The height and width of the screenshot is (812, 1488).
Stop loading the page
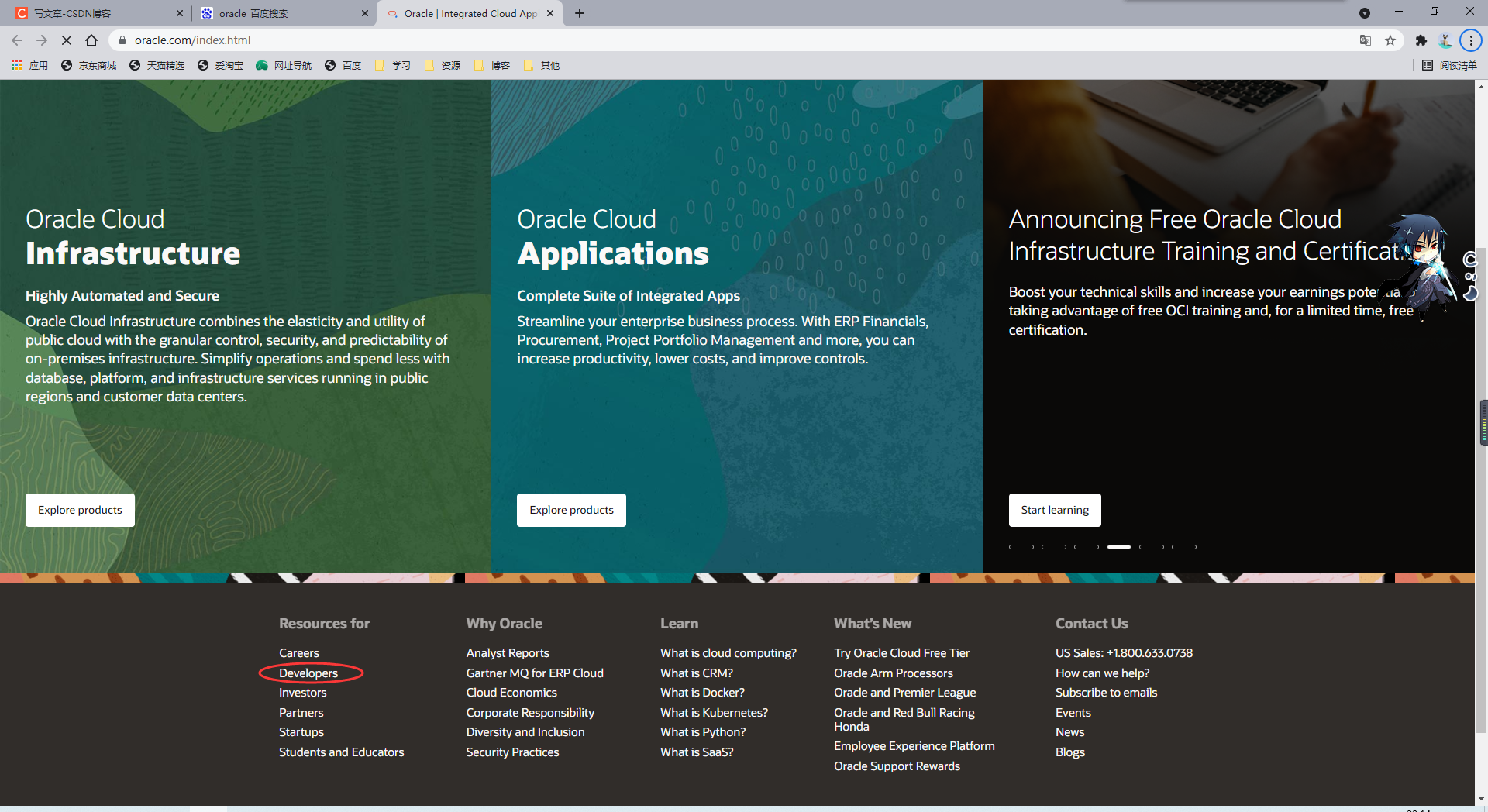click(67, 40)
